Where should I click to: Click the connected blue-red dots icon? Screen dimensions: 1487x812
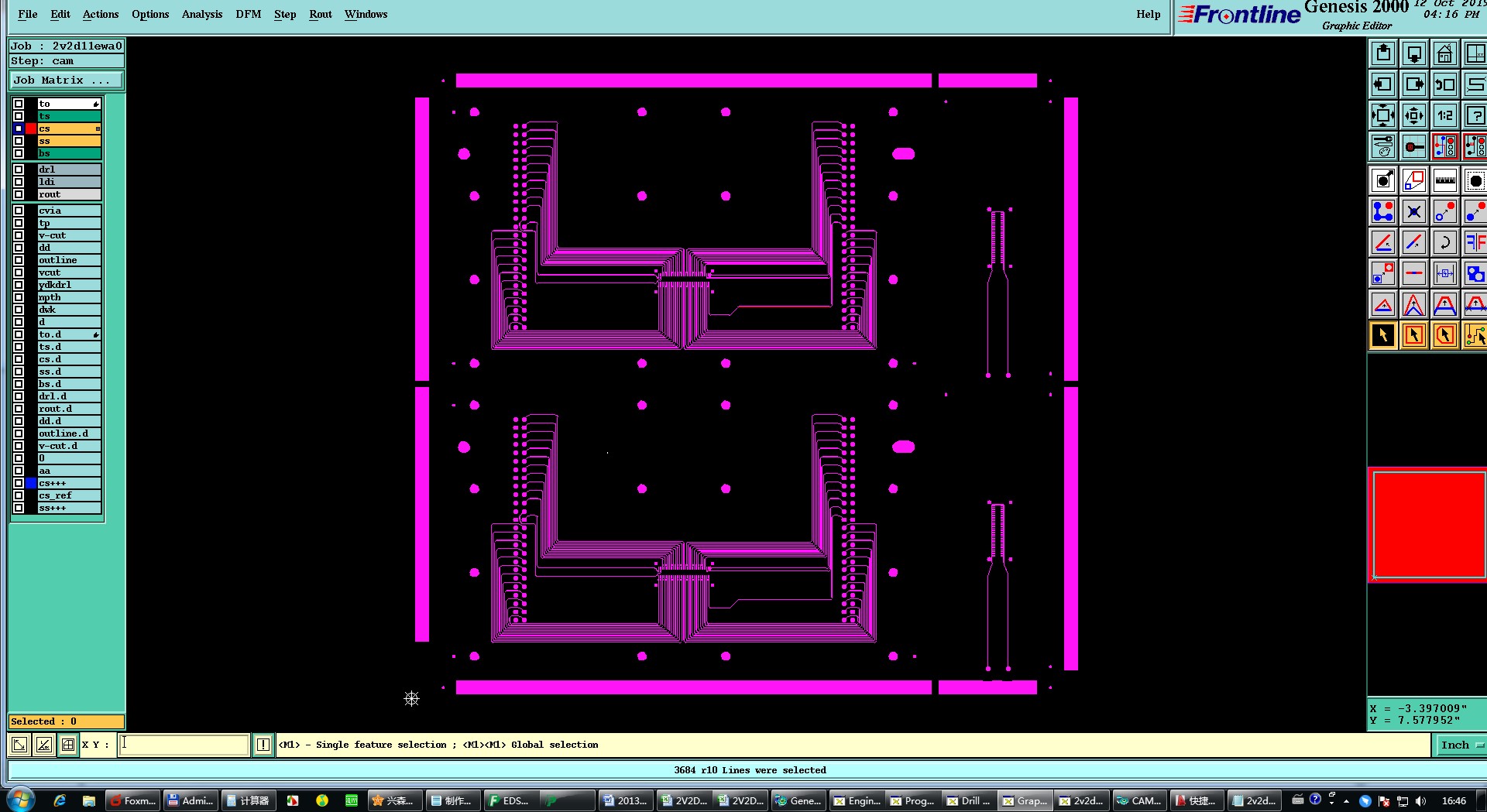(1383, 211)
